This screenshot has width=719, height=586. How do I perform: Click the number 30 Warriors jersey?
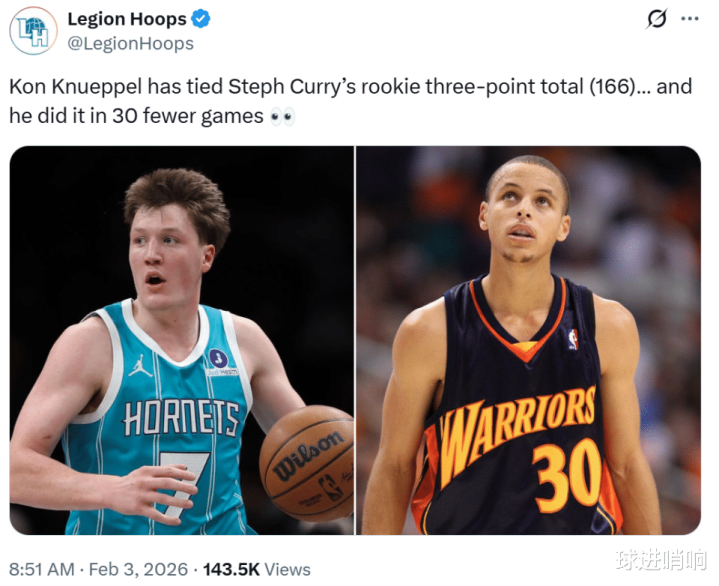point(568,475)
